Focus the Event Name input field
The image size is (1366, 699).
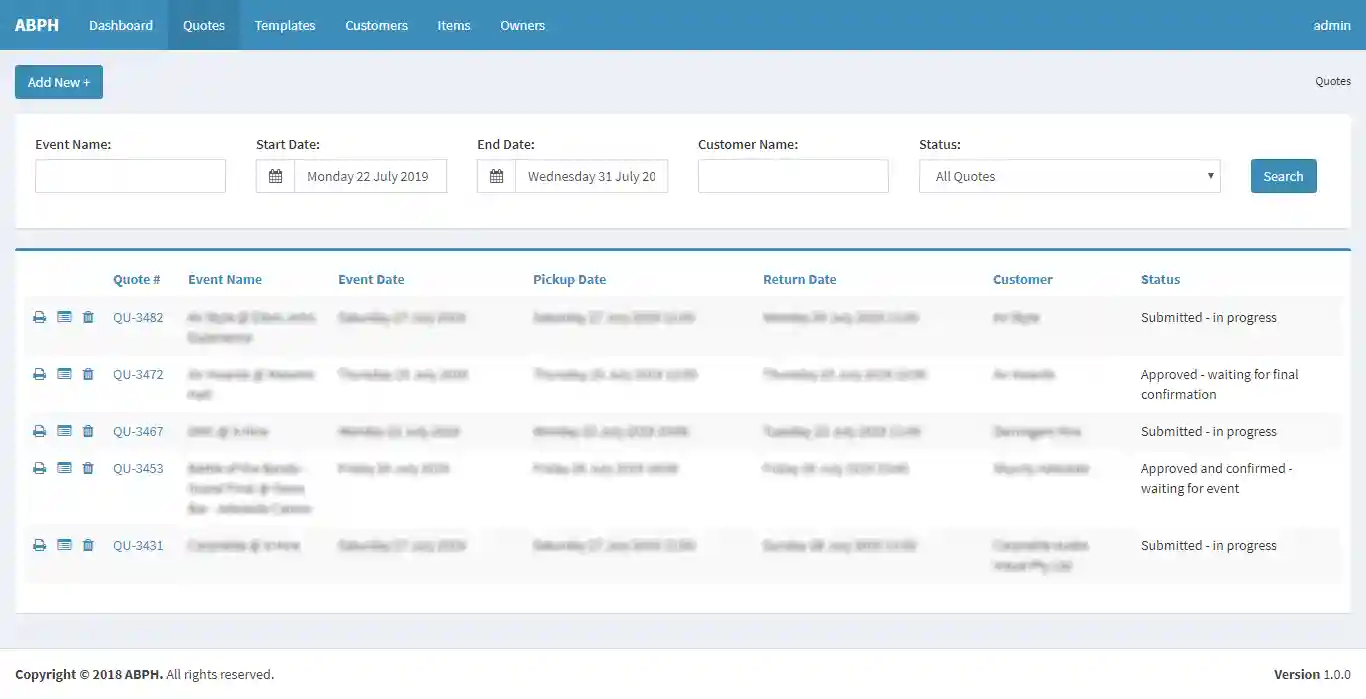130,177
